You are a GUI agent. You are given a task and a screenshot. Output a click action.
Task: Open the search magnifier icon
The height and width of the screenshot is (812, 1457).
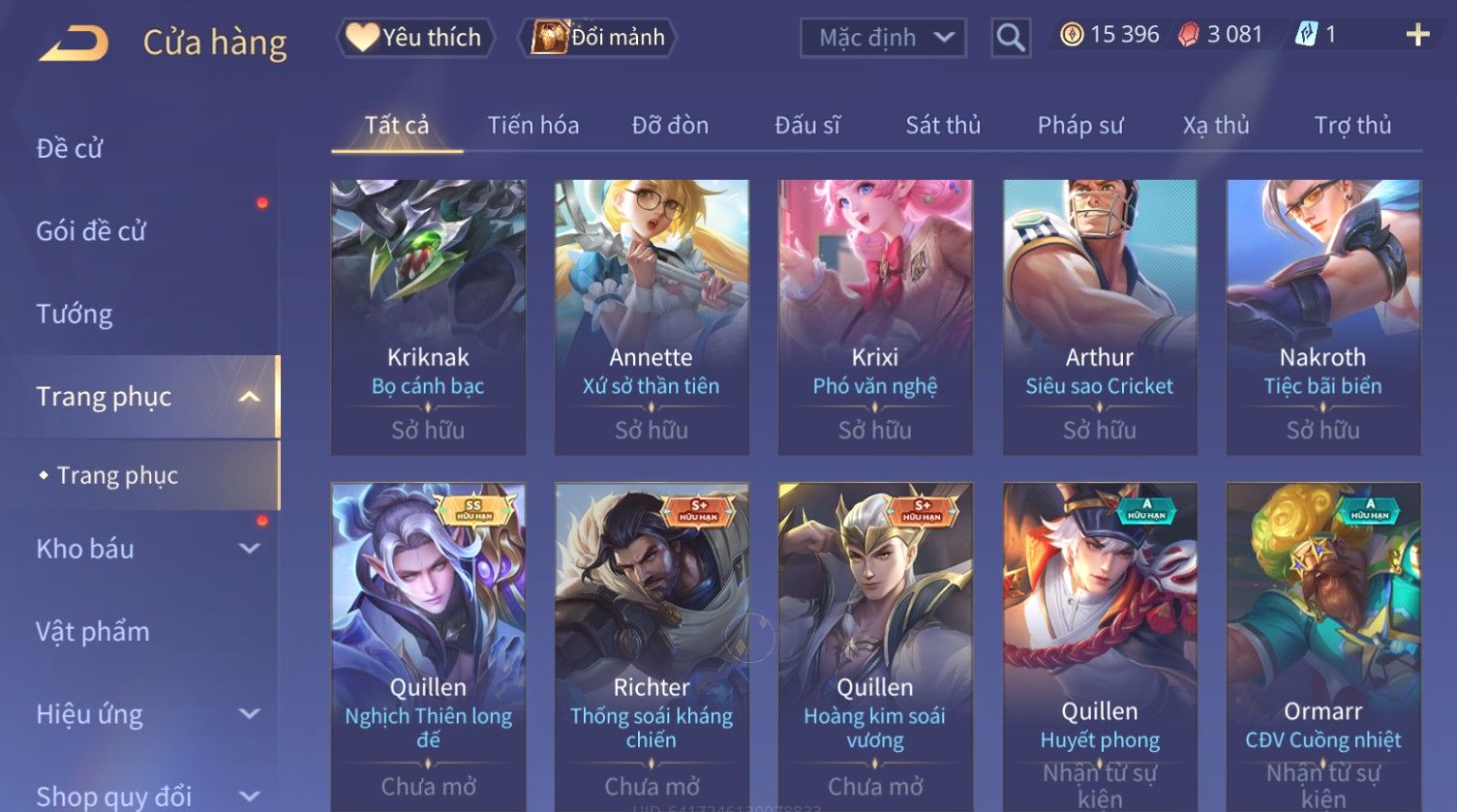pos(1011,38)
